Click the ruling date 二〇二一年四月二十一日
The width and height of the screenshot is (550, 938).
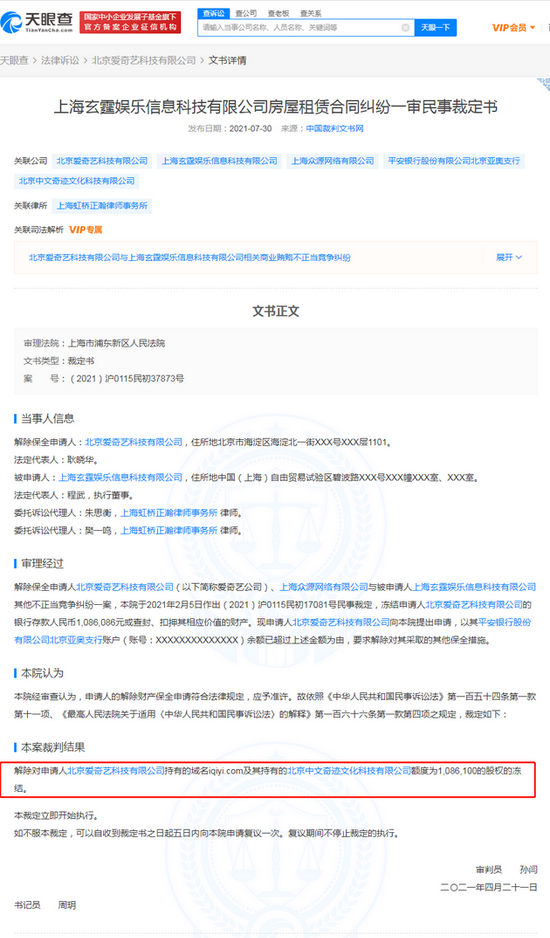coord(489,887)
